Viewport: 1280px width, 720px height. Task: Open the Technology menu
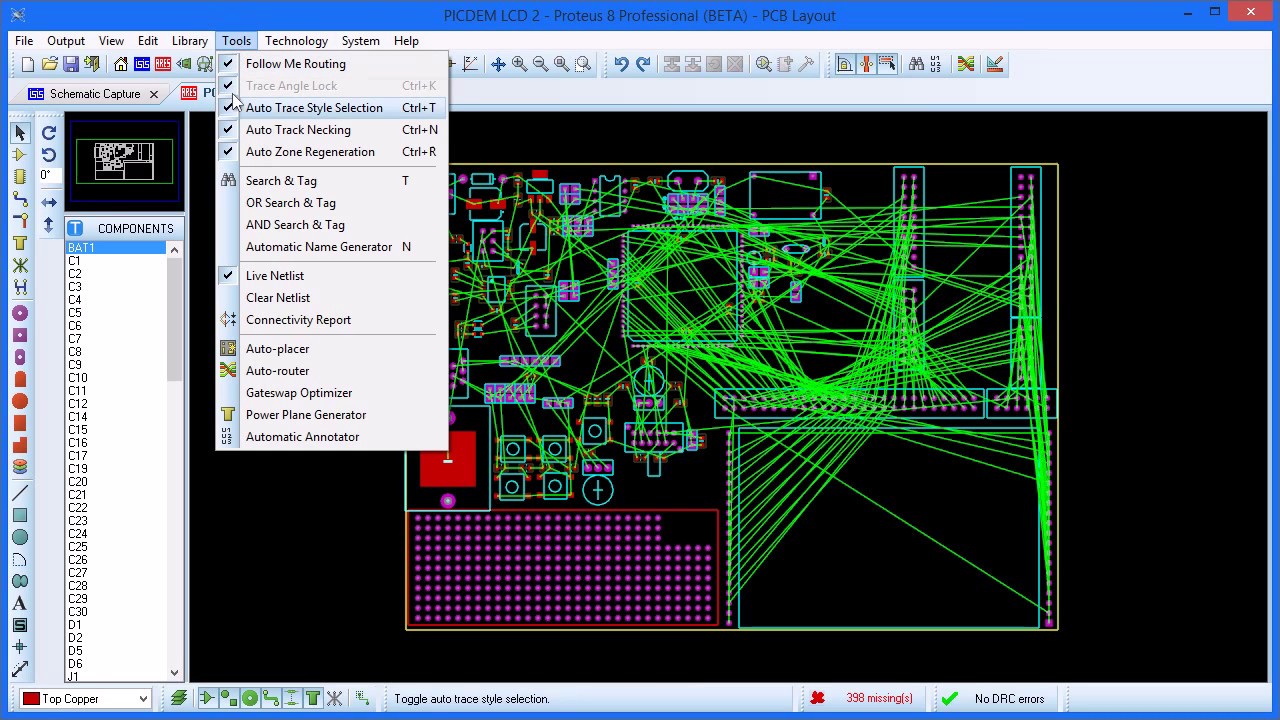[x=296, y=41]
